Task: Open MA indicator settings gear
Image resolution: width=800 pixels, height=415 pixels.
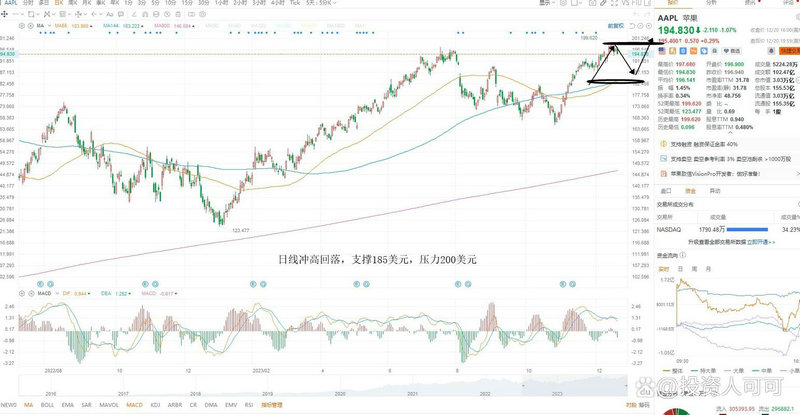Action: (22, 26)
